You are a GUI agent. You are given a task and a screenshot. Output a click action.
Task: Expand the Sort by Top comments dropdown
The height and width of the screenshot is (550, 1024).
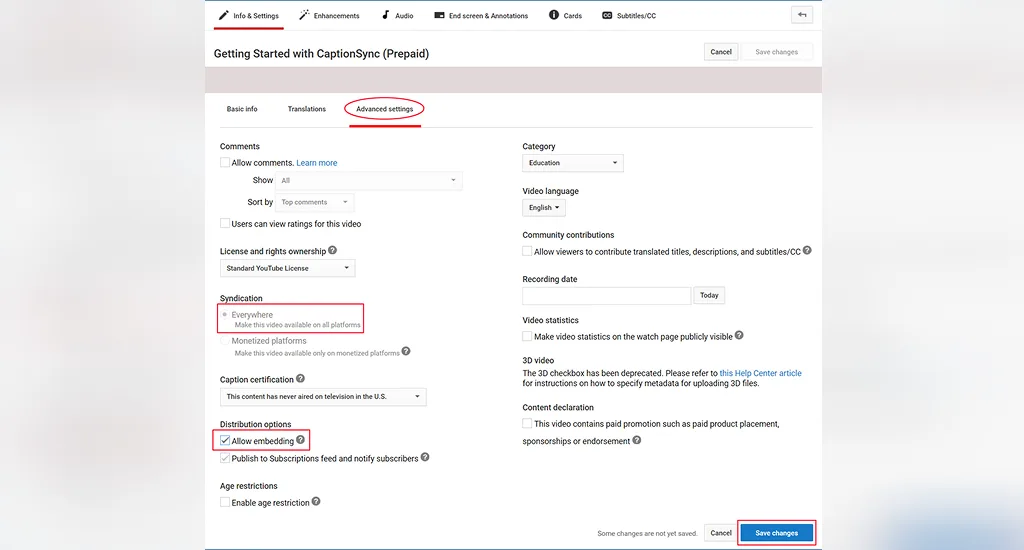[x=315, y=202]
